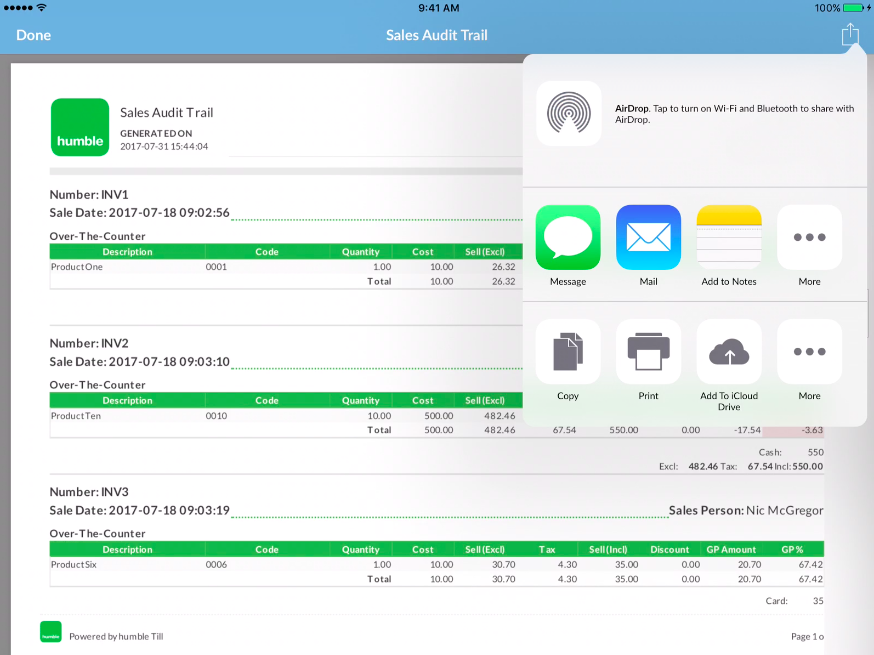Viewport: 874px width, 655px height.
Task: Tap More in the actions row beside iCloud
Action: tap(809, 352)
